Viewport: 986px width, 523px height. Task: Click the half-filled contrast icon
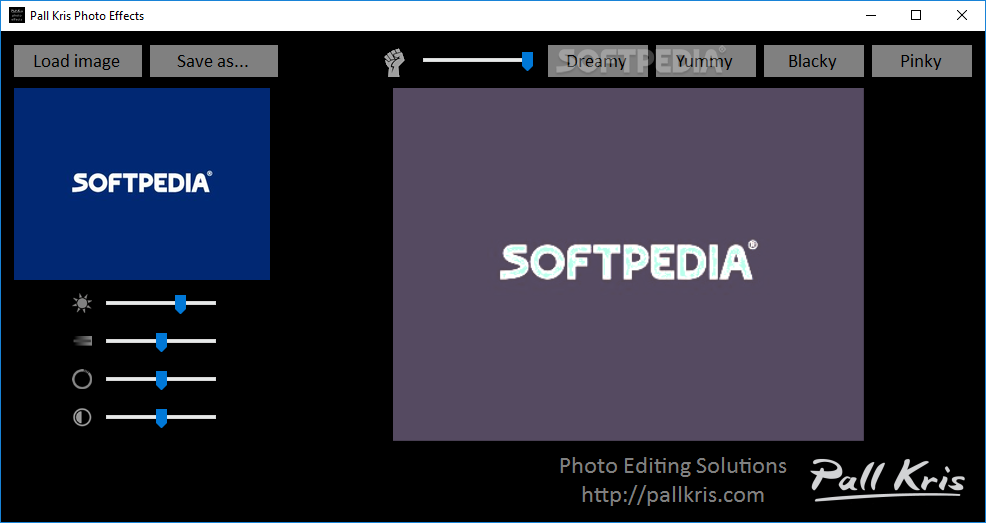82,417
